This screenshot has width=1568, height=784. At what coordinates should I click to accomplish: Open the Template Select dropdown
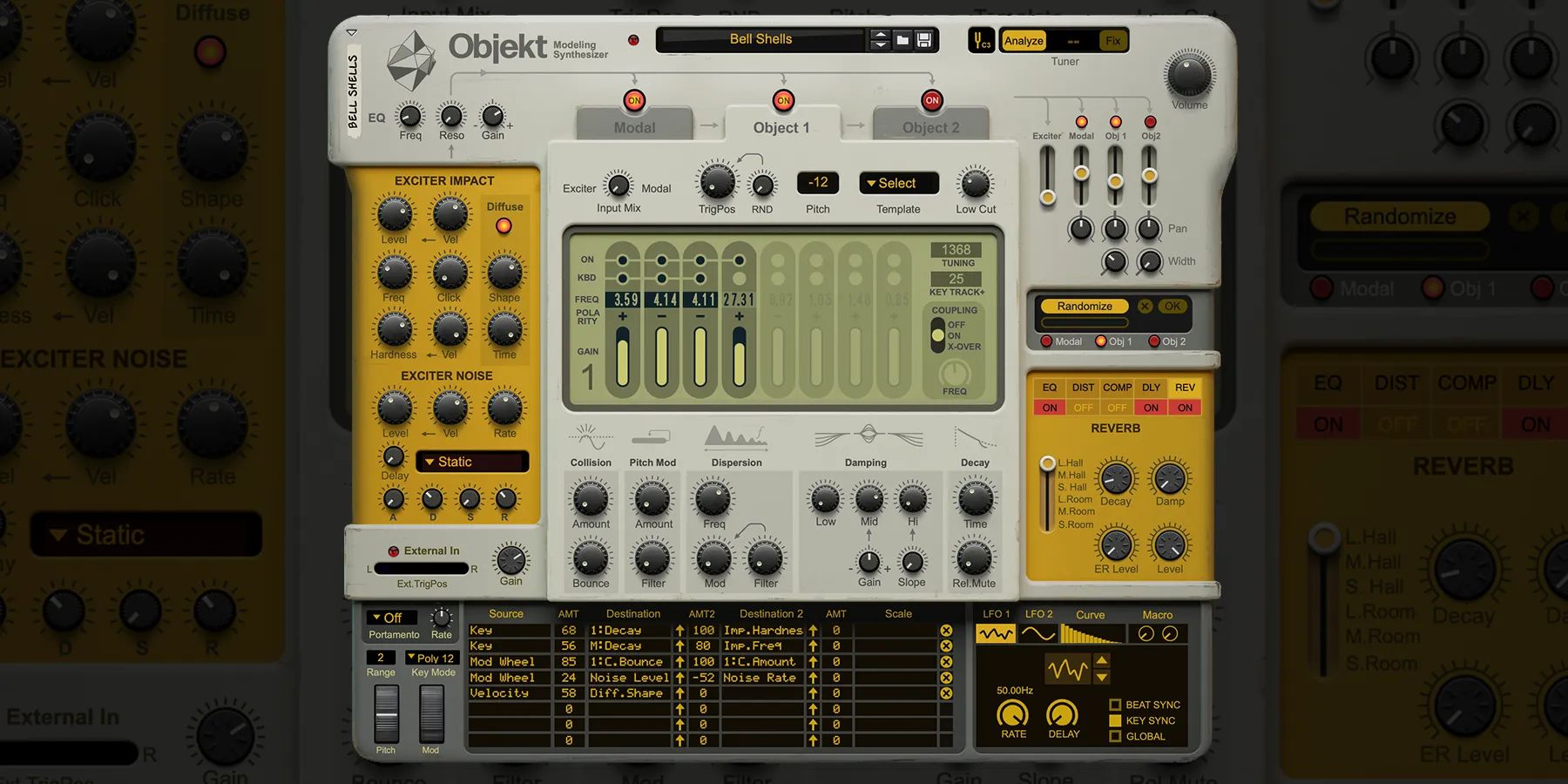pyautogui.click(x=897, y=183)
